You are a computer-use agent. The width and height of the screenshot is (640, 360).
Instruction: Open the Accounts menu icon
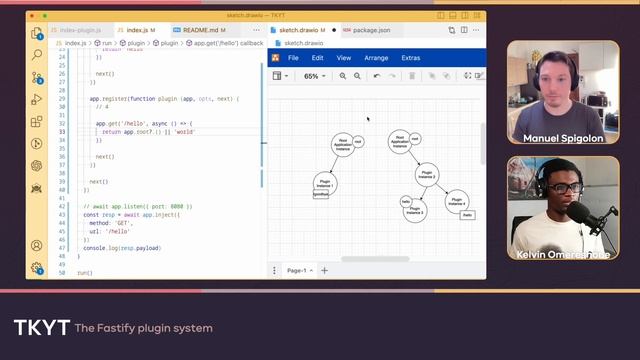pyautogui.click(x=37, y=245)
